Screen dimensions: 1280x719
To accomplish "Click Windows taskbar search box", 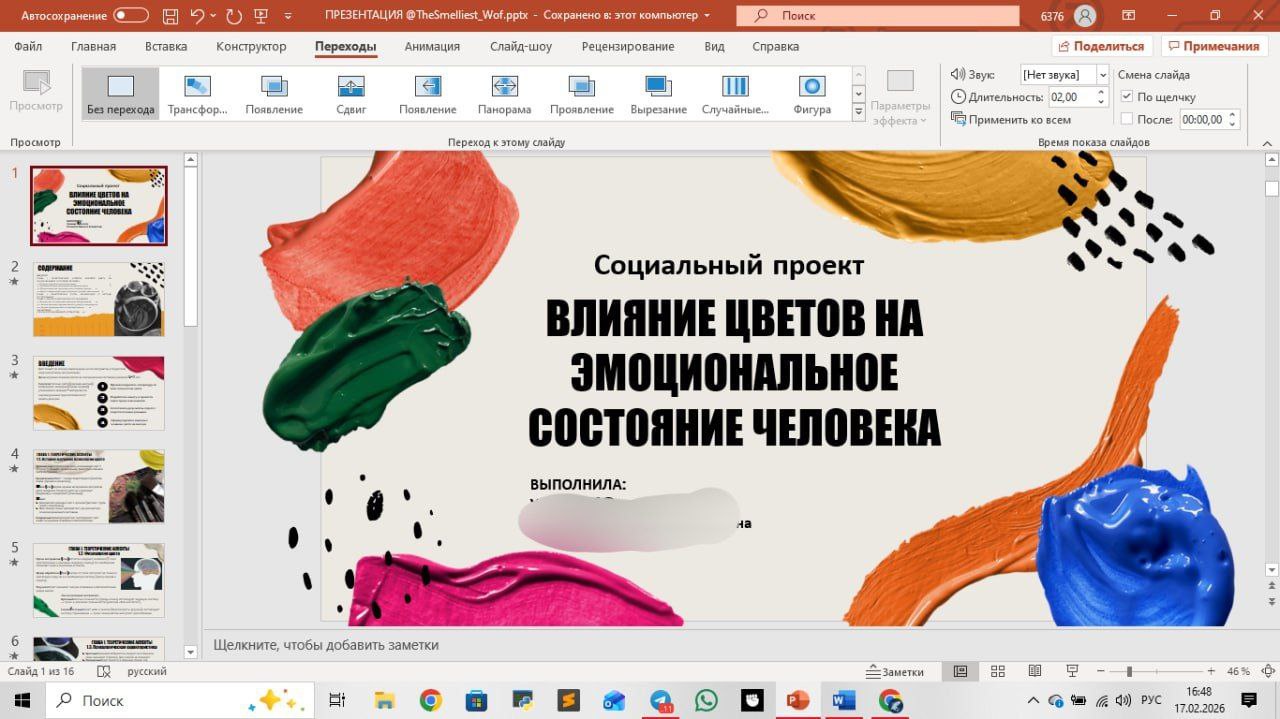I will pyautogui.click(x=181, y=700).
